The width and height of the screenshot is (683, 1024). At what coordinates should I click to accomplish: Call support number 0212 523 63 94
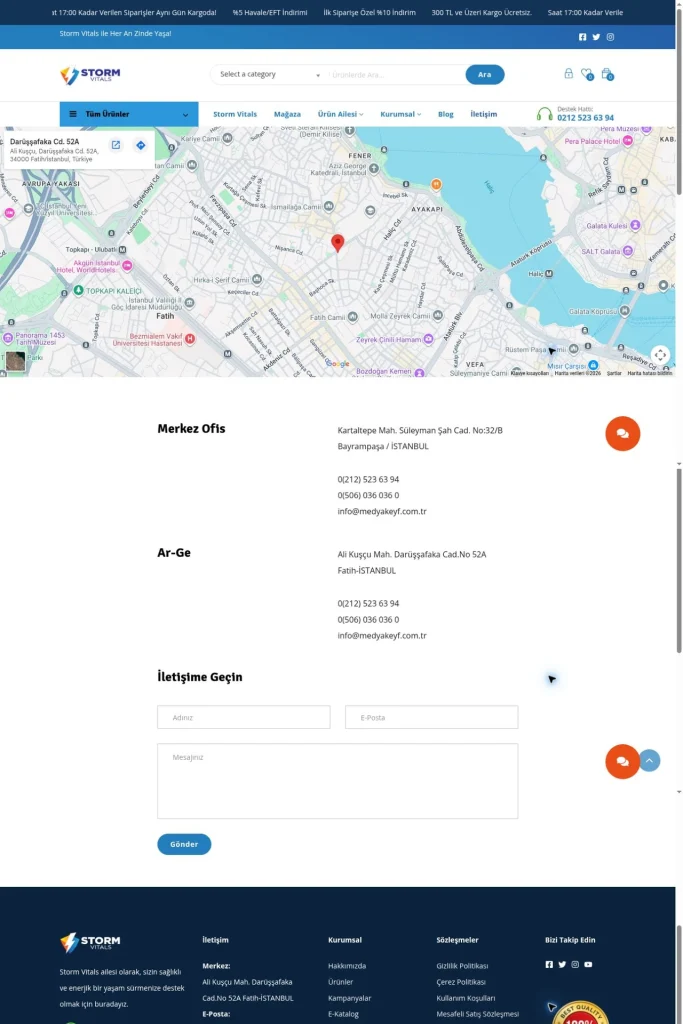(585, 118)
